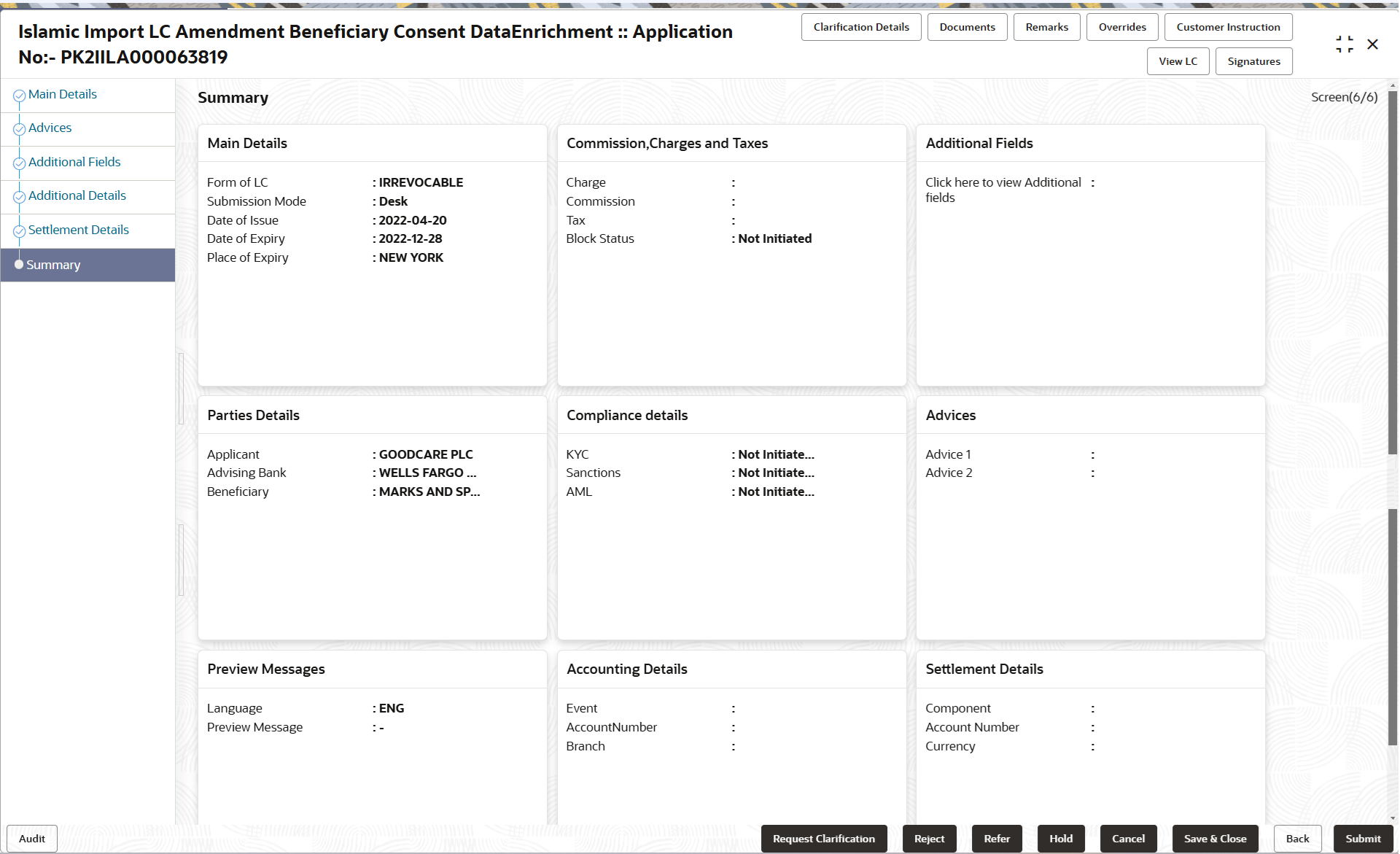Screen dimensions: 1400x854
Task: Click the View LC button
Action: [1178, 61]
